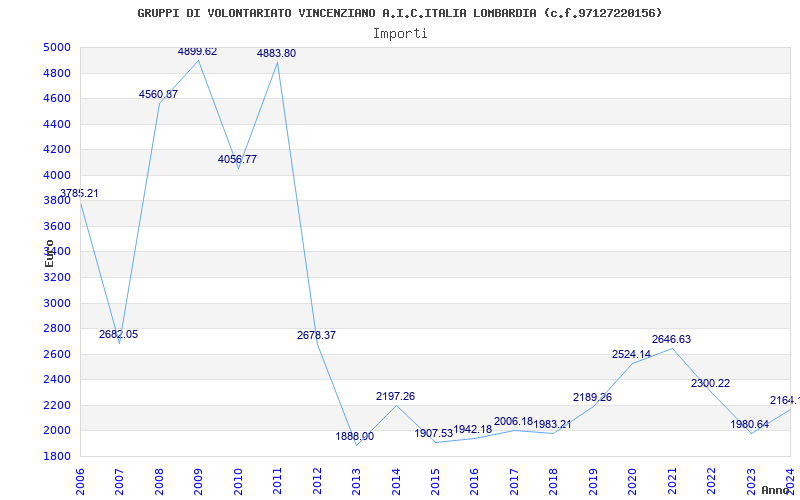Click the 'Anno' x-axis title
Viewport: 800px width, 500px height.
776,490
